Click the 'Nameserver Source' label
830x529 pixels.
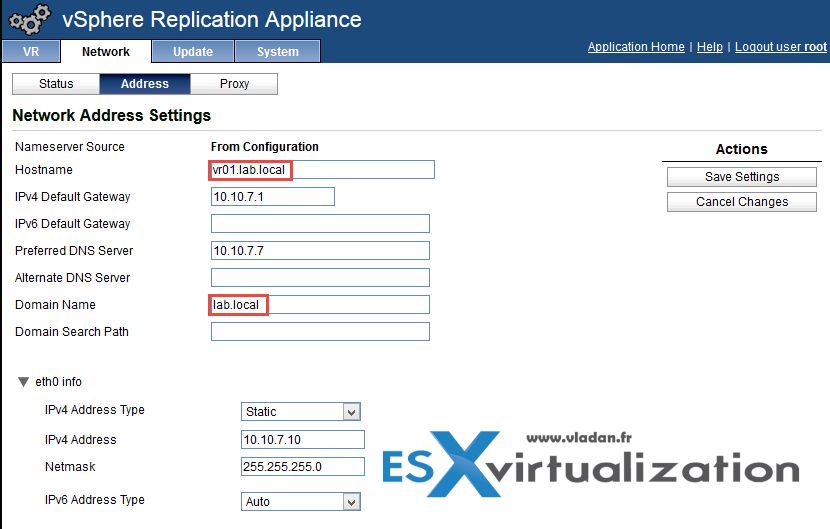(x=70, y=147)
